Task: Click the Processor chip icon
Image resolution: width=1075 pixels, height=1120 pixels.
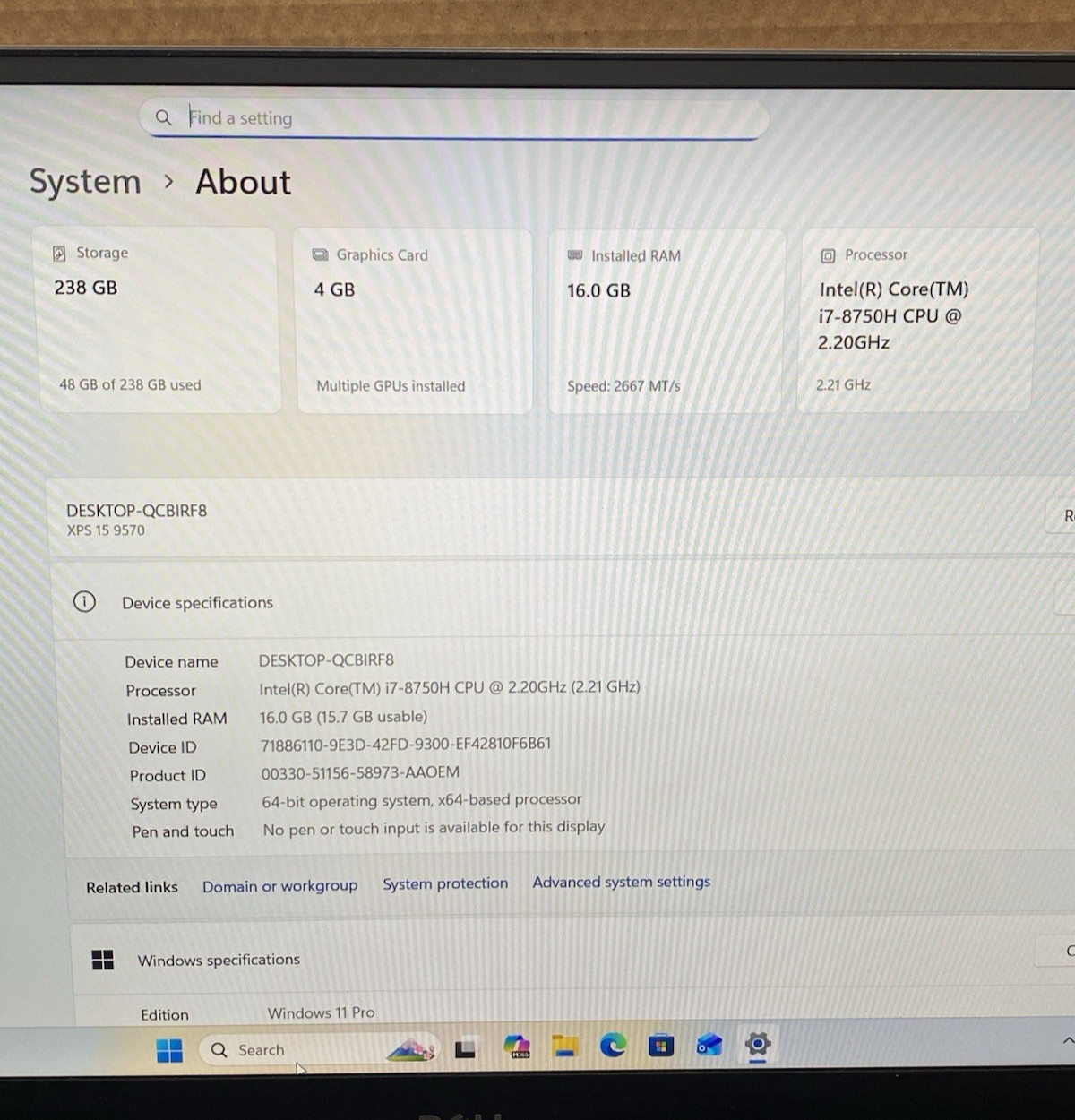Action: point(828,256)
